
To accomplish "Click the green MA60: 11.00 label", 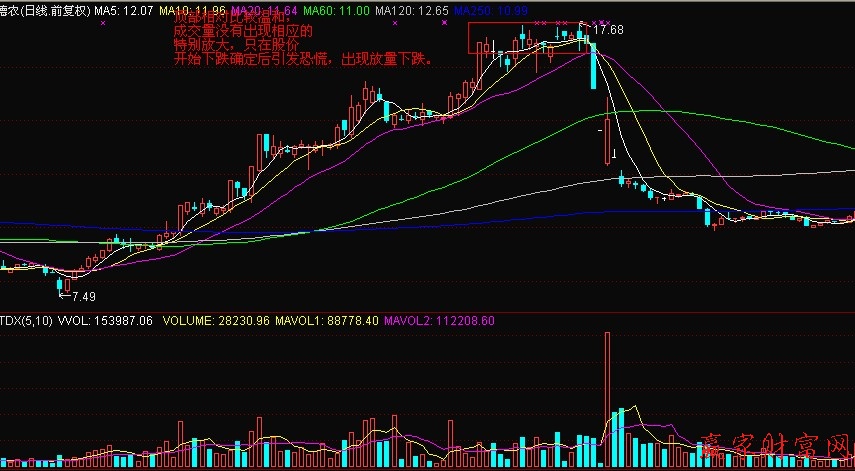I will tap(335, 9).
